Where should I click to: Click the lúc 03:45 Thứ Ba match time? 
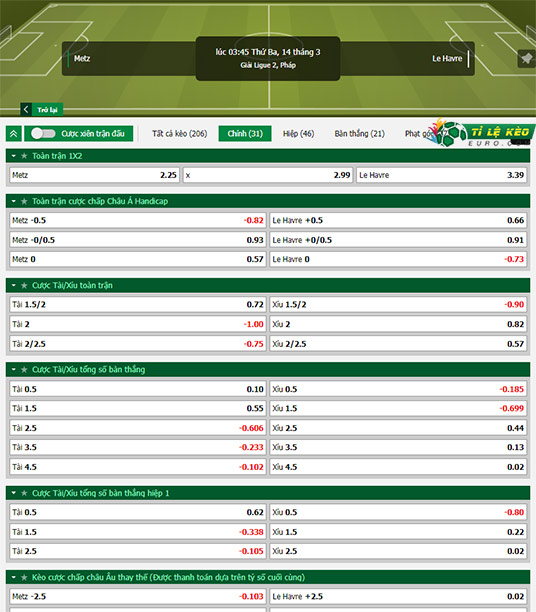click(x=268, y=52)
